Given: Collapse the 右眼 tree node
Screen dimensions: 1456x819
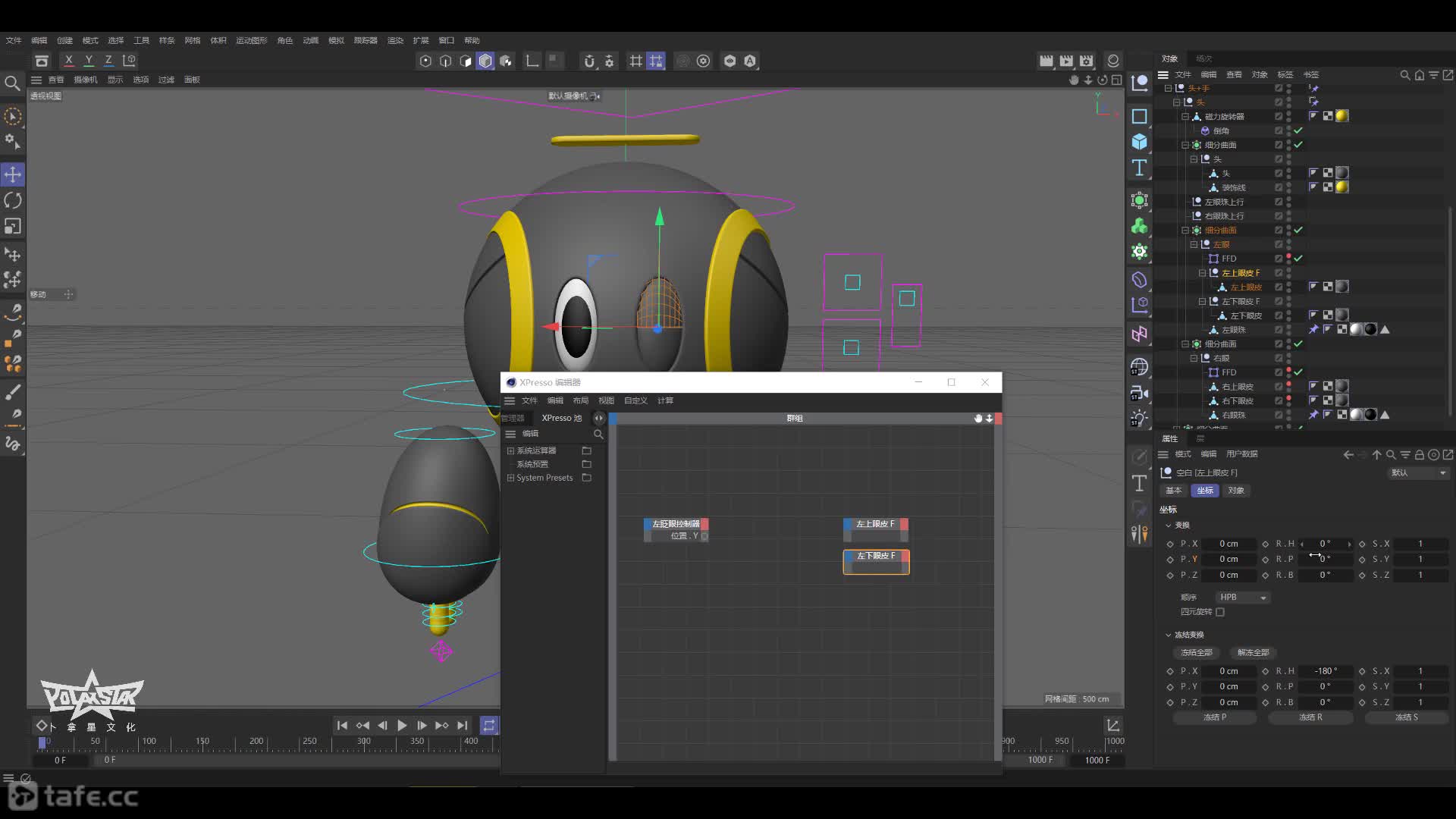Looking at the screenshot, I should tap(1194, 359).
